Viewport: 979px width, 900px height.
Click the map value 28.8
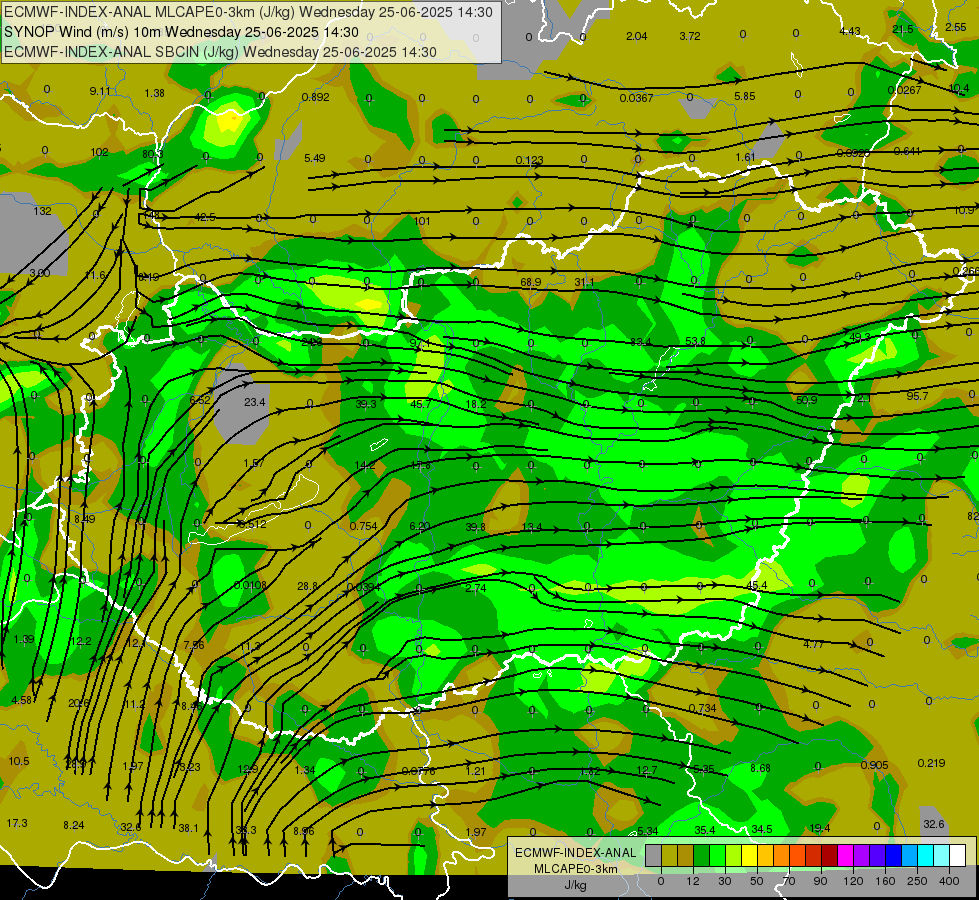[307, 586]
